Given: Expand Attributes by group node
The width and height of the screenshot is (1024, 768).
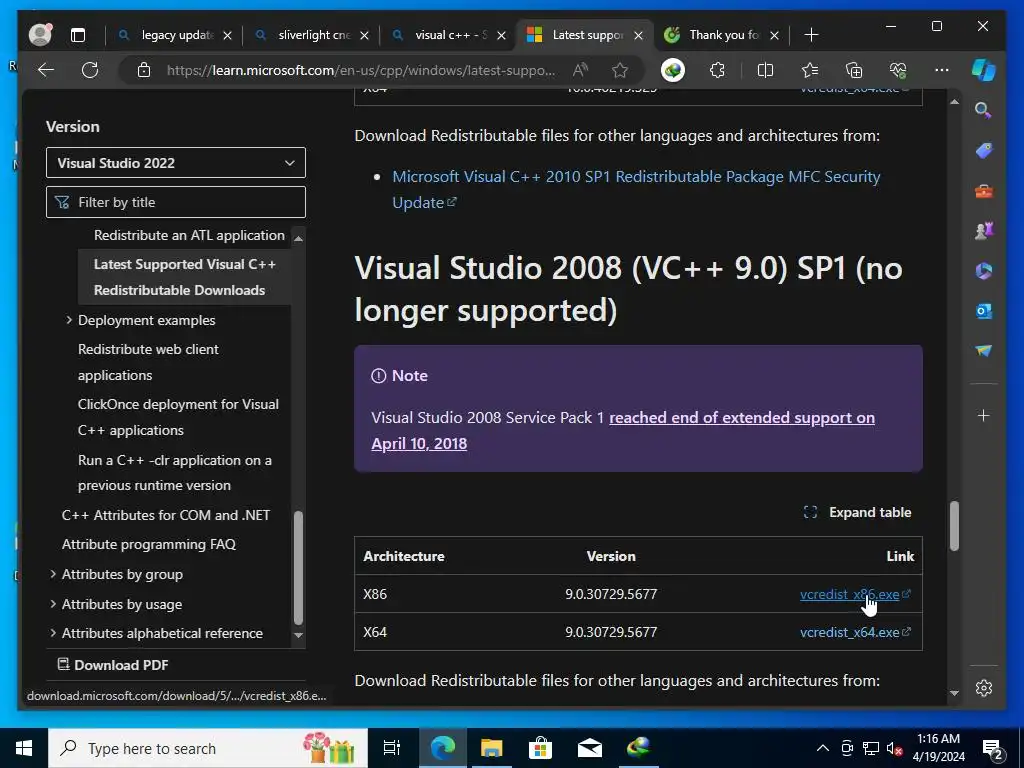Looking at the screenshot, I should click(x=53, y=574).
